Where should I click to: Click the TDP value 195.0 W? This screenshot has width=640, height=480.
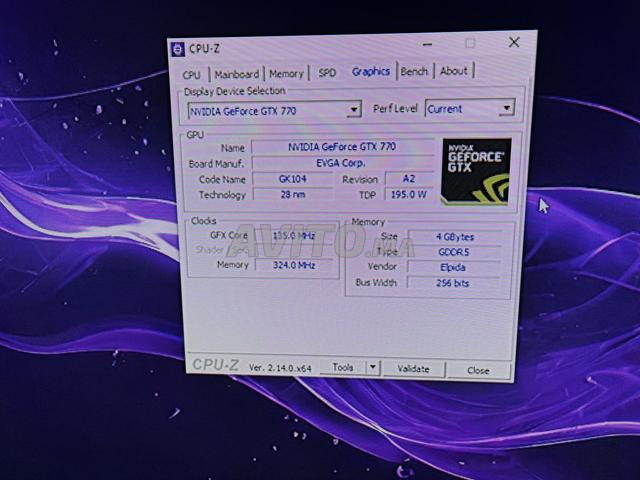[x=409, y=194]
